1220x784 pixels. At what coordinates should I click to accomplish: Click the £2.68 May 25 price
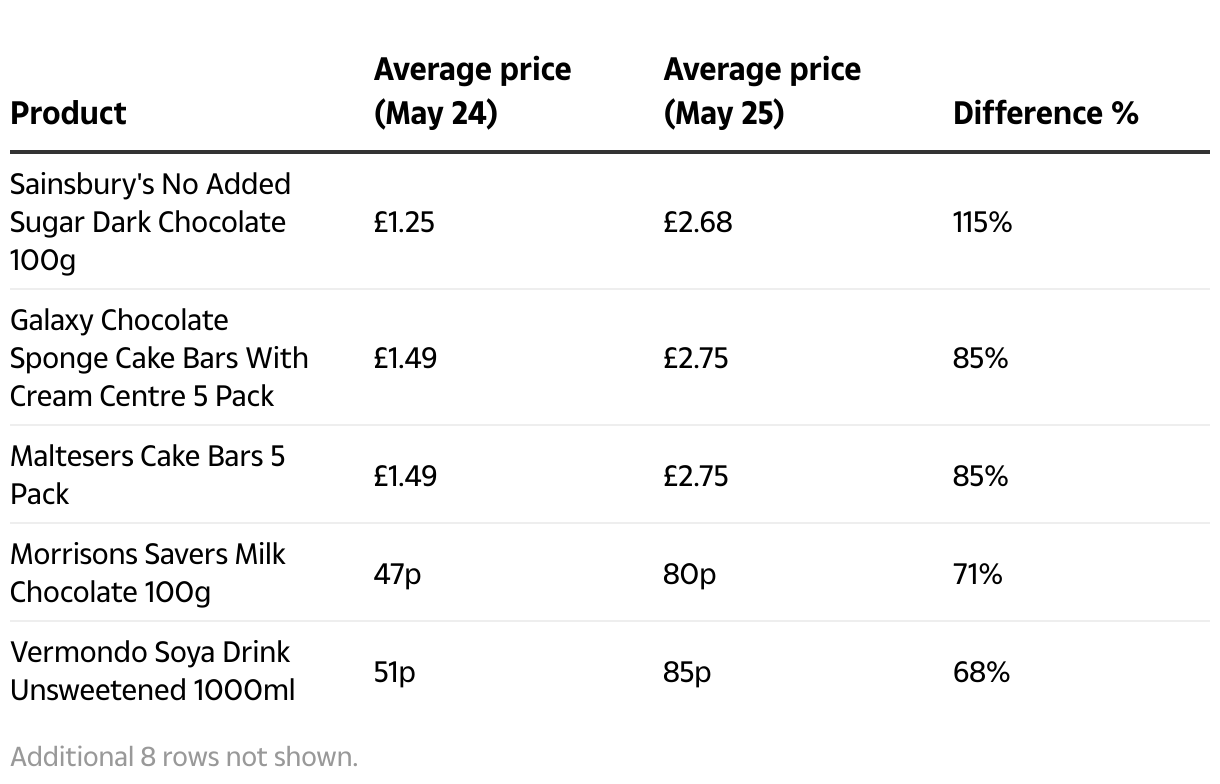click(x=697, y=222)
